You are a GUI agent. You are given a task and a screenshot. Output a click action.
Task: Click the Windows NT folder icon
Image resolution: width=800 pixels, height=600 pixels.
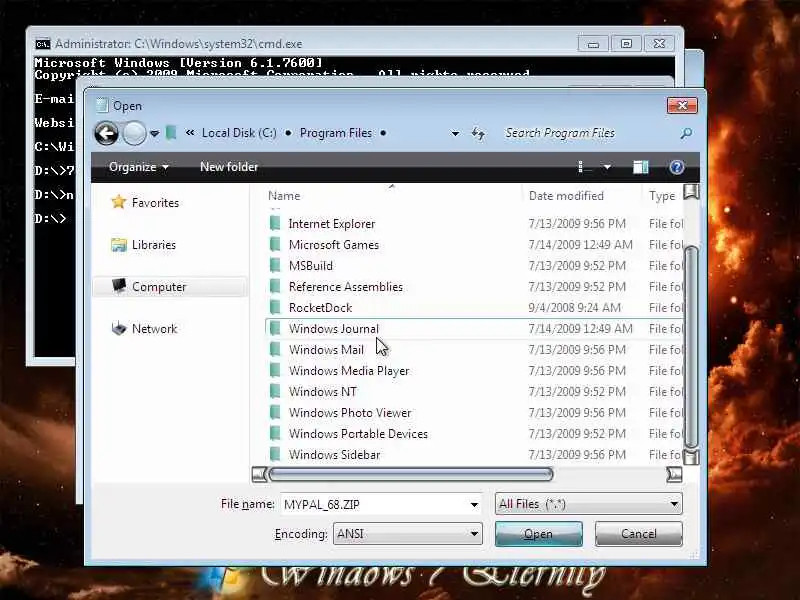[x=275, y=391]
